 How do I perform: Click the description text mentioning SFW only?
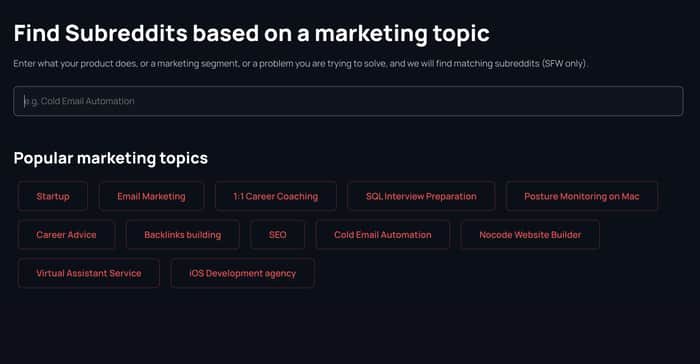click(x=300, y=63)
